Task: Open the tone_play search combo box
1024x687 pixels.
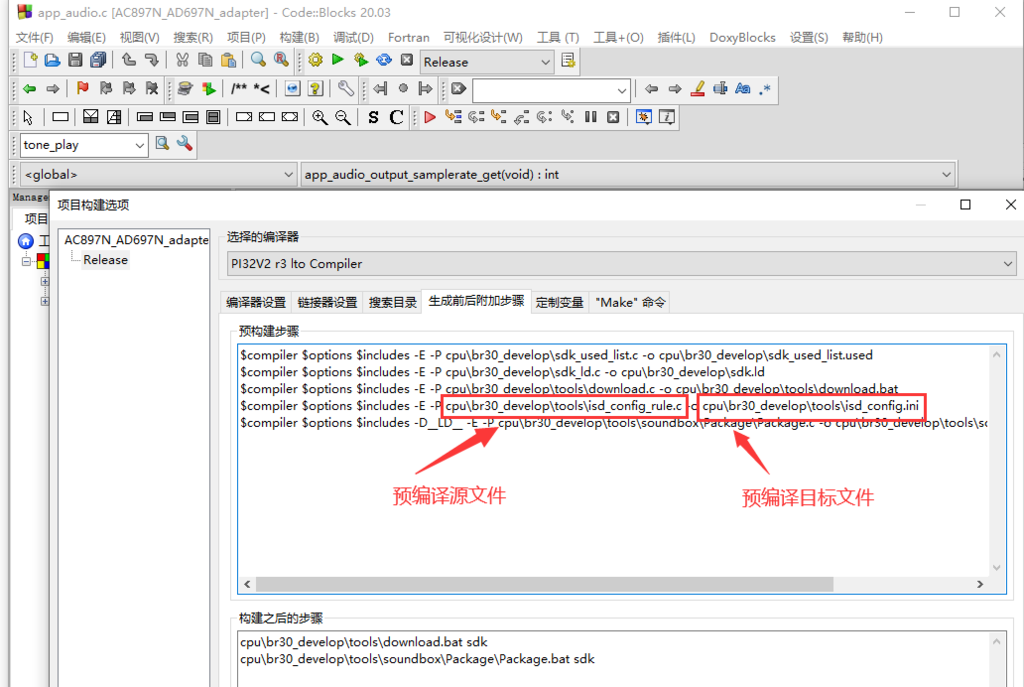Action: pos(84,145)
